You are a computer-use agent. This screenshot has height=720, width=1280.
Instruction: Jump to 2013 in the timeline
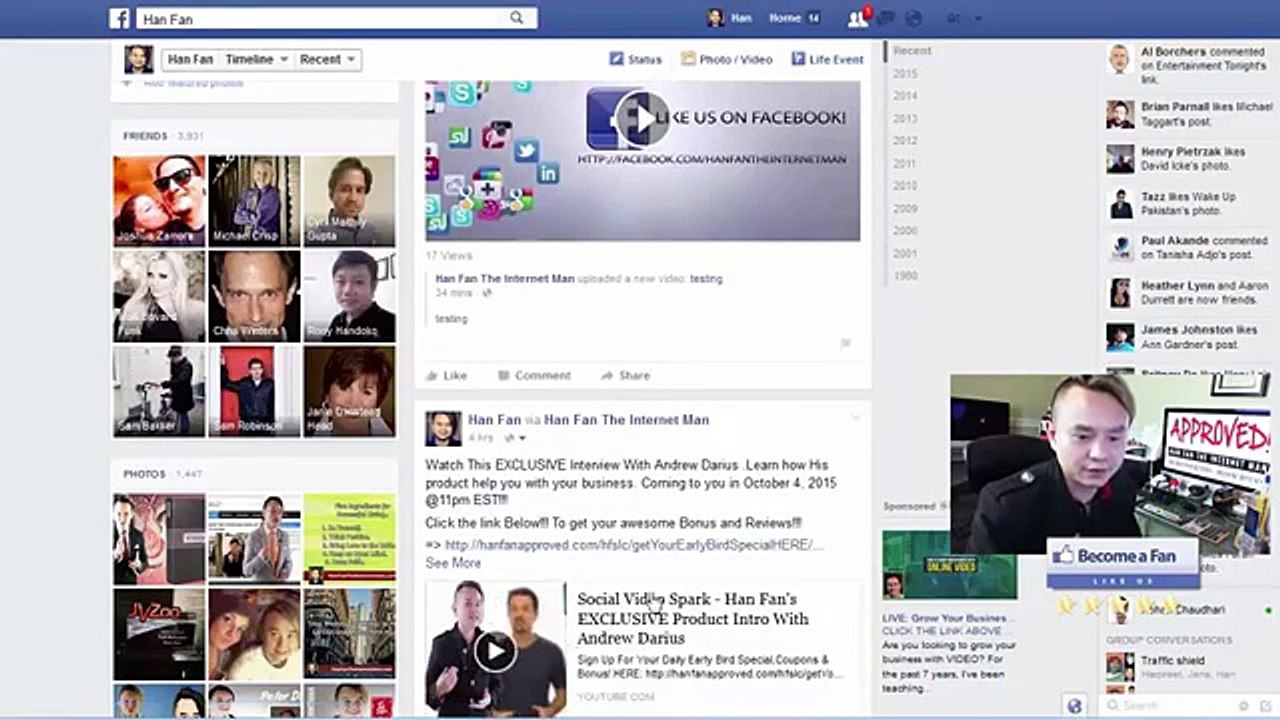click(x=905, y=118)
